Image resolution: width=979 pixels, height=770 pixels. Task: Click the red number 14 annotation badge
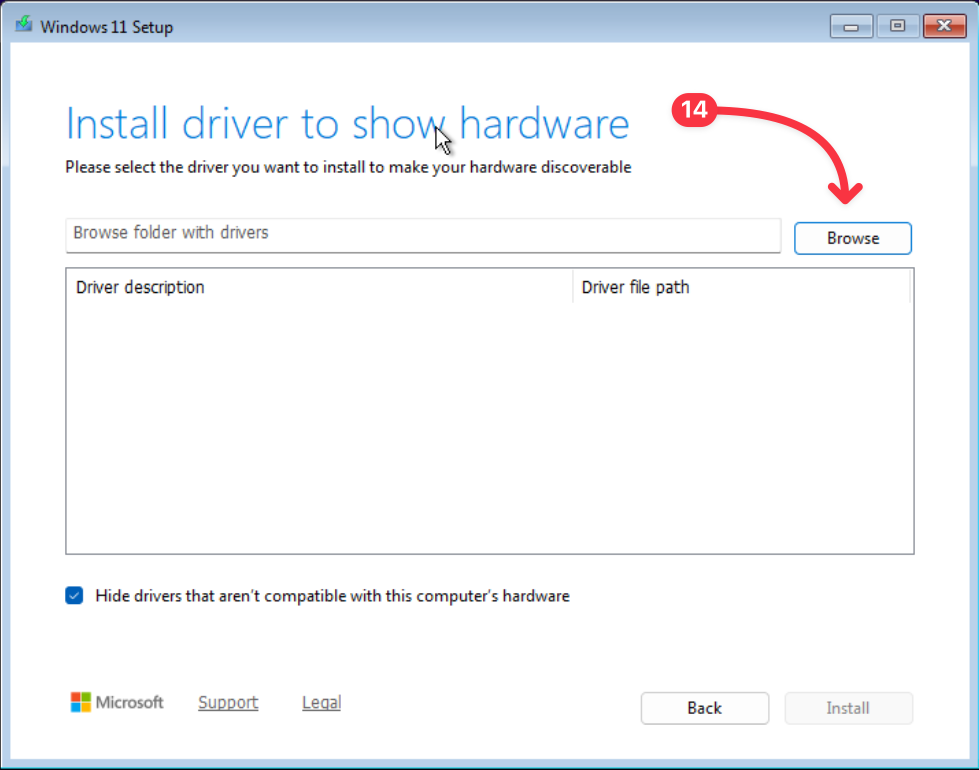tap(696, 110)
